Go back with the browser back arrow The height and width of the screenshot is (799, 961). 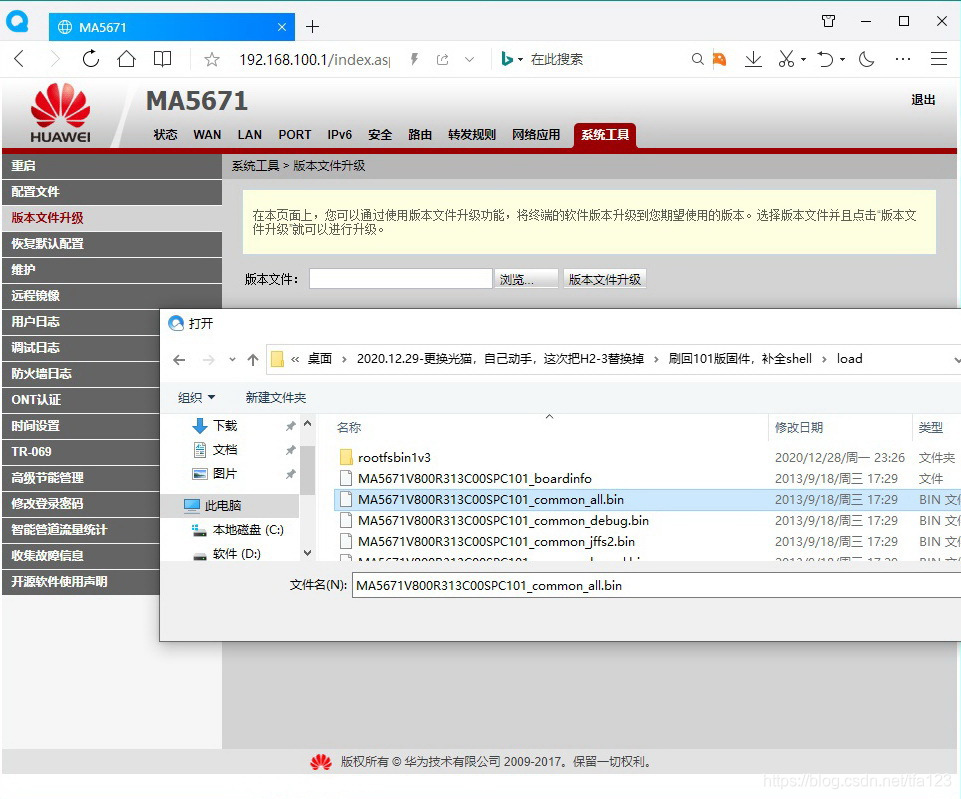tap(19, 59)
